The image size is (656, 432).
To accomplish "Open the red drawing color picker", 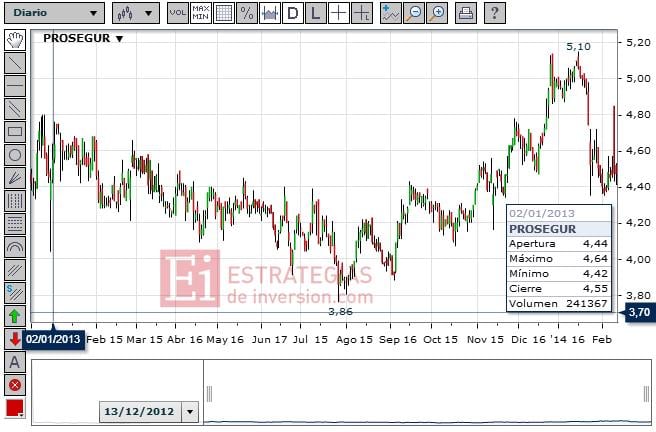I will pyautogui.click(x=15, y=408).
